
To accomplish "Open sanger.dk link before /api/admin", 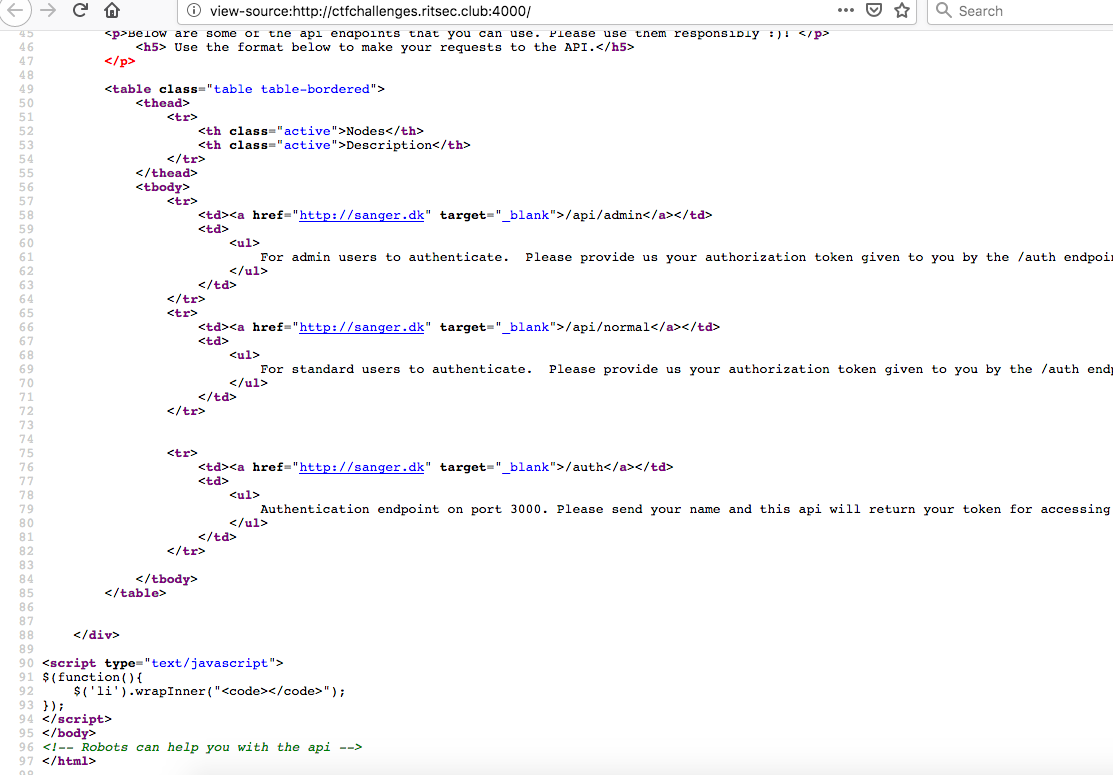I will [x=361, y=215].
